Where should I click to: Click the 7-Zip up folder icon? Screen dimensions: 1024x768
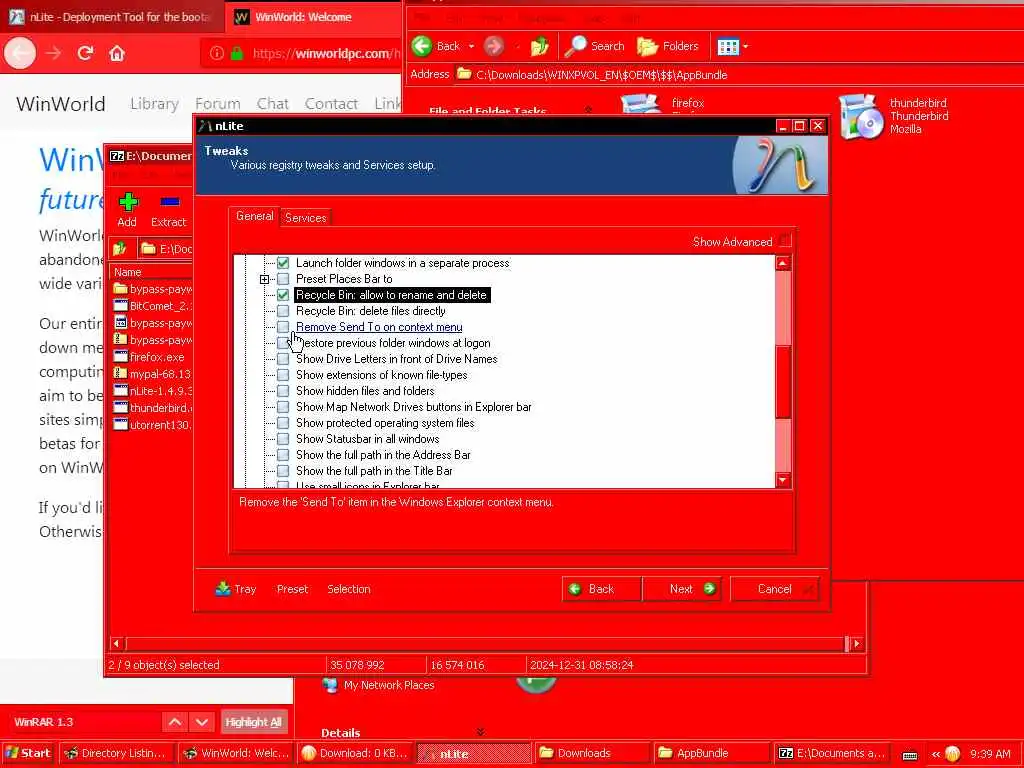(x=120, y=248)
